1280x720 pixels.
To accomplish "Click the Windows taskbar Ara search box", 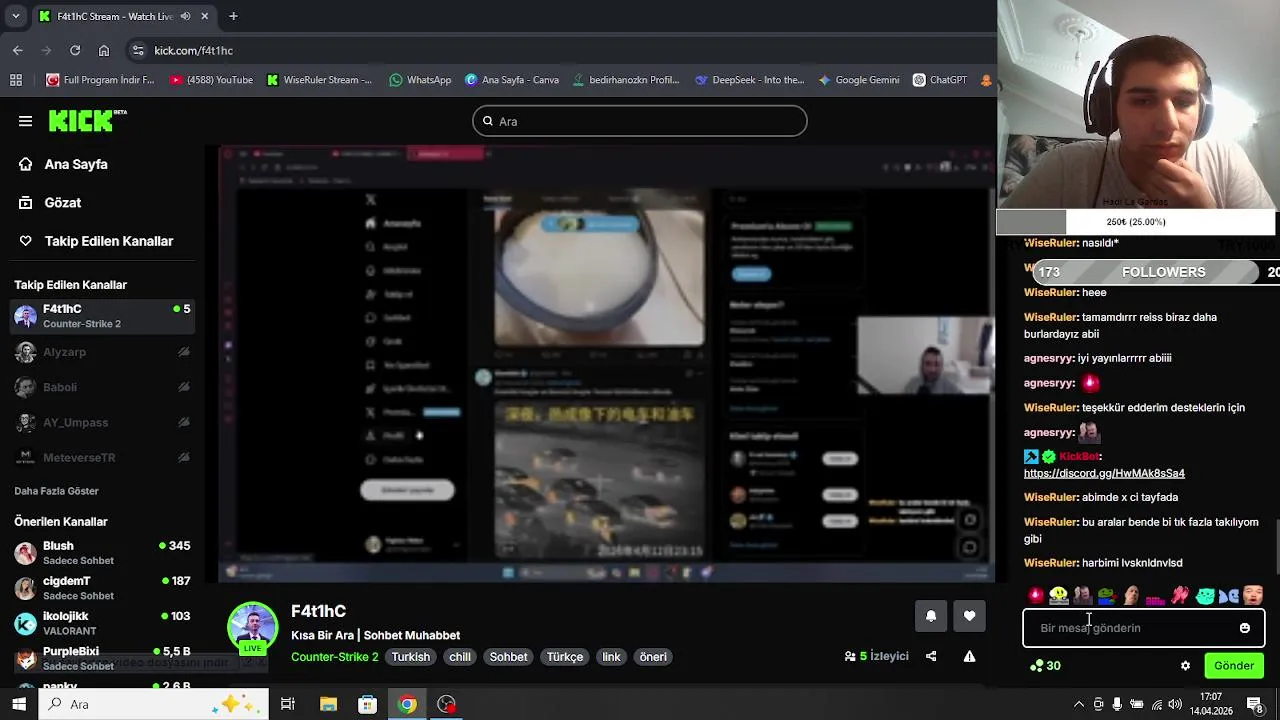I will [x=154, y=704].
